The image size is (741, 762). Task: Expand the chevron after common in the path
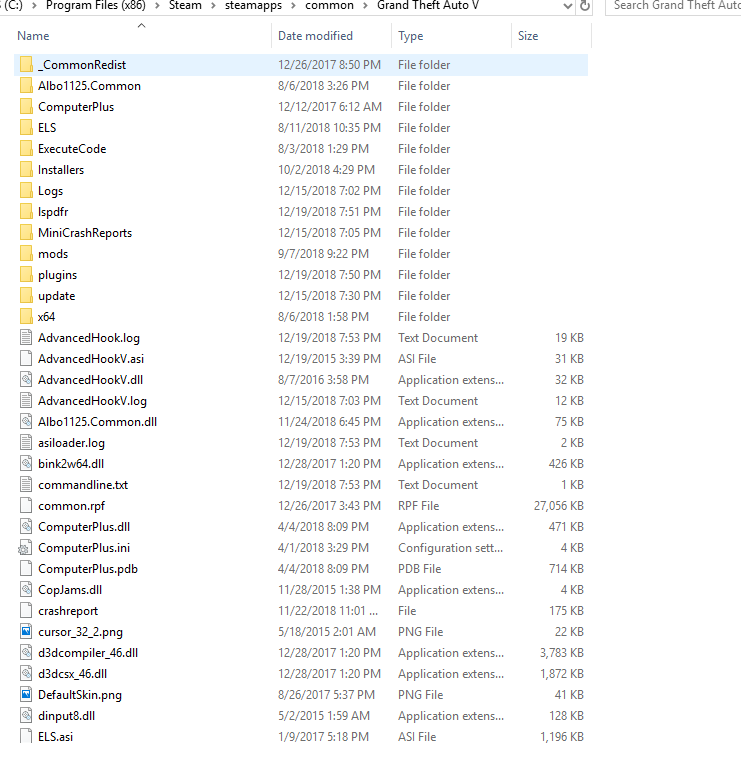coord(365,6)
